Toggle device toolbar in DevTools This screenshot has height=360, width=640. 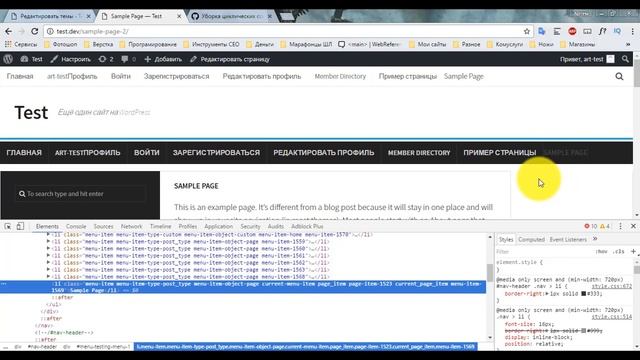pos(20,226)
